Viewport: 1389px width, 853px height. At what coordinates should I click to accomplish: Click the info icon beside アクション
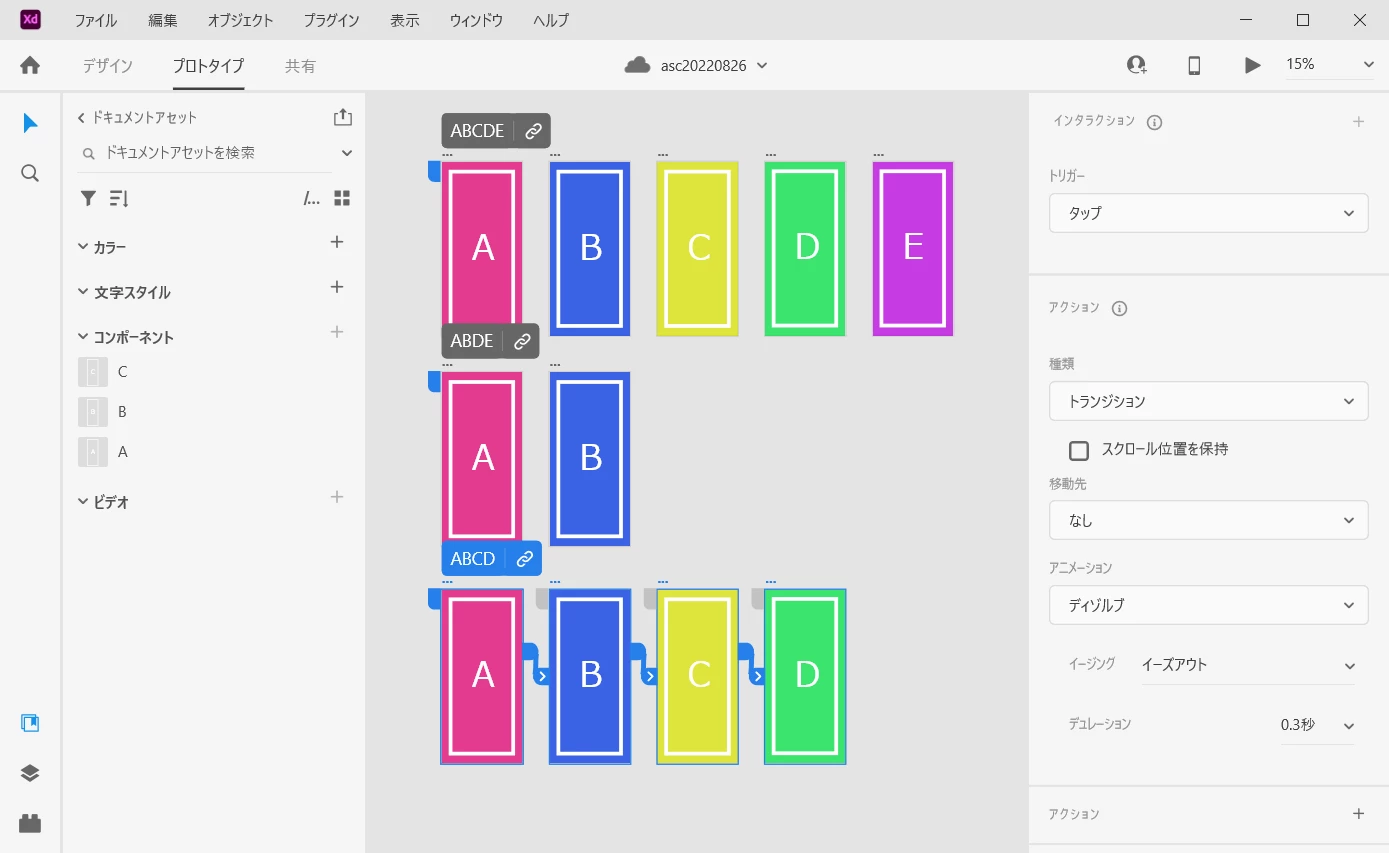coord(1119,308)
